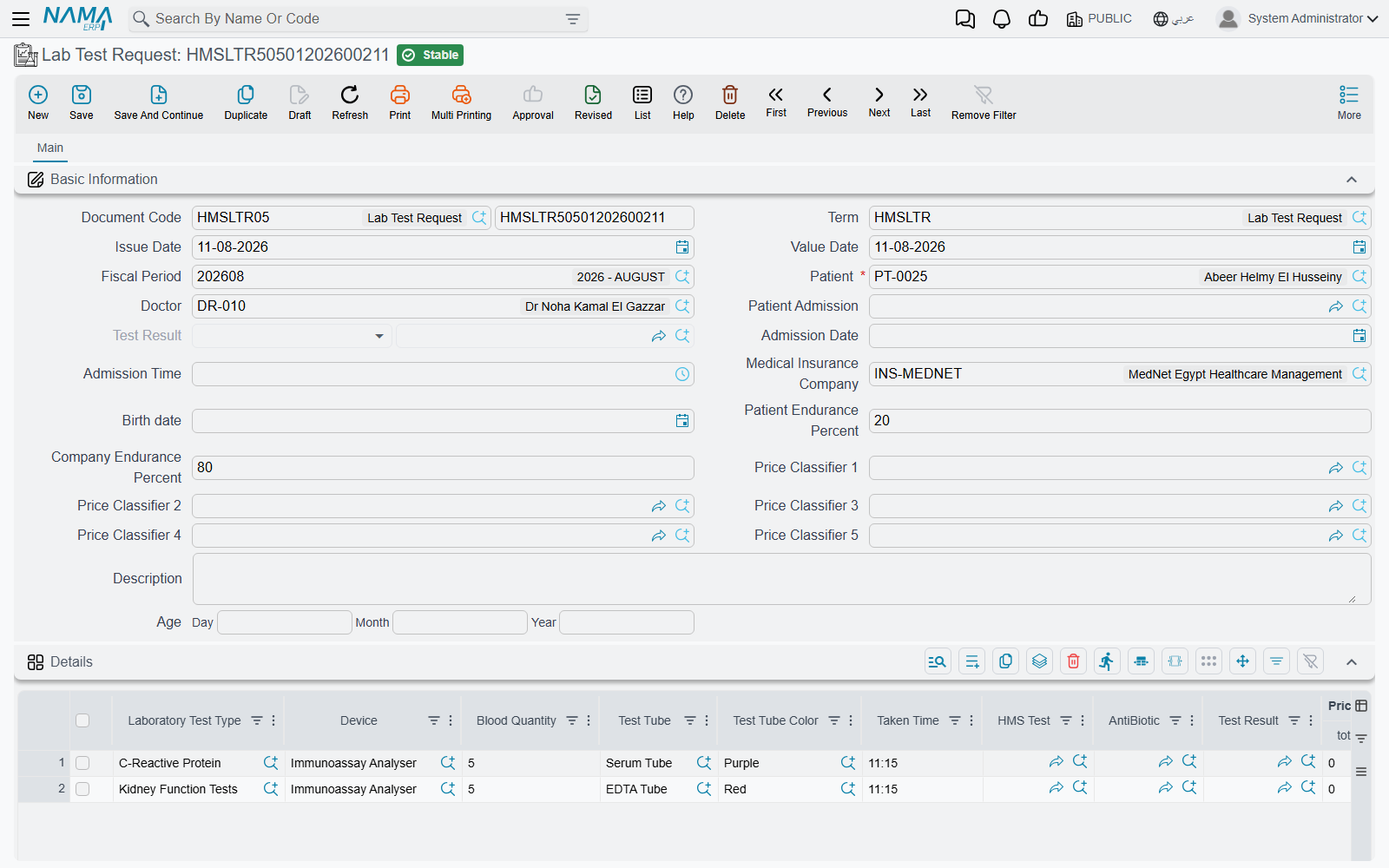Look up the Patient field value
This screenshot has width=1389, height=868.
(x=1359, y=277)
